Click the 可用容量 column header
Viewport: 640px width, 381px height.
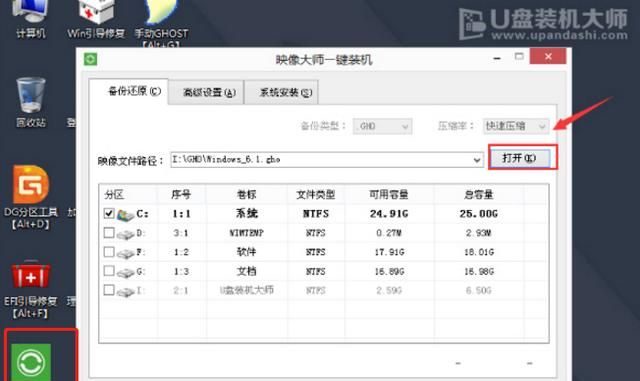(389, 194)
